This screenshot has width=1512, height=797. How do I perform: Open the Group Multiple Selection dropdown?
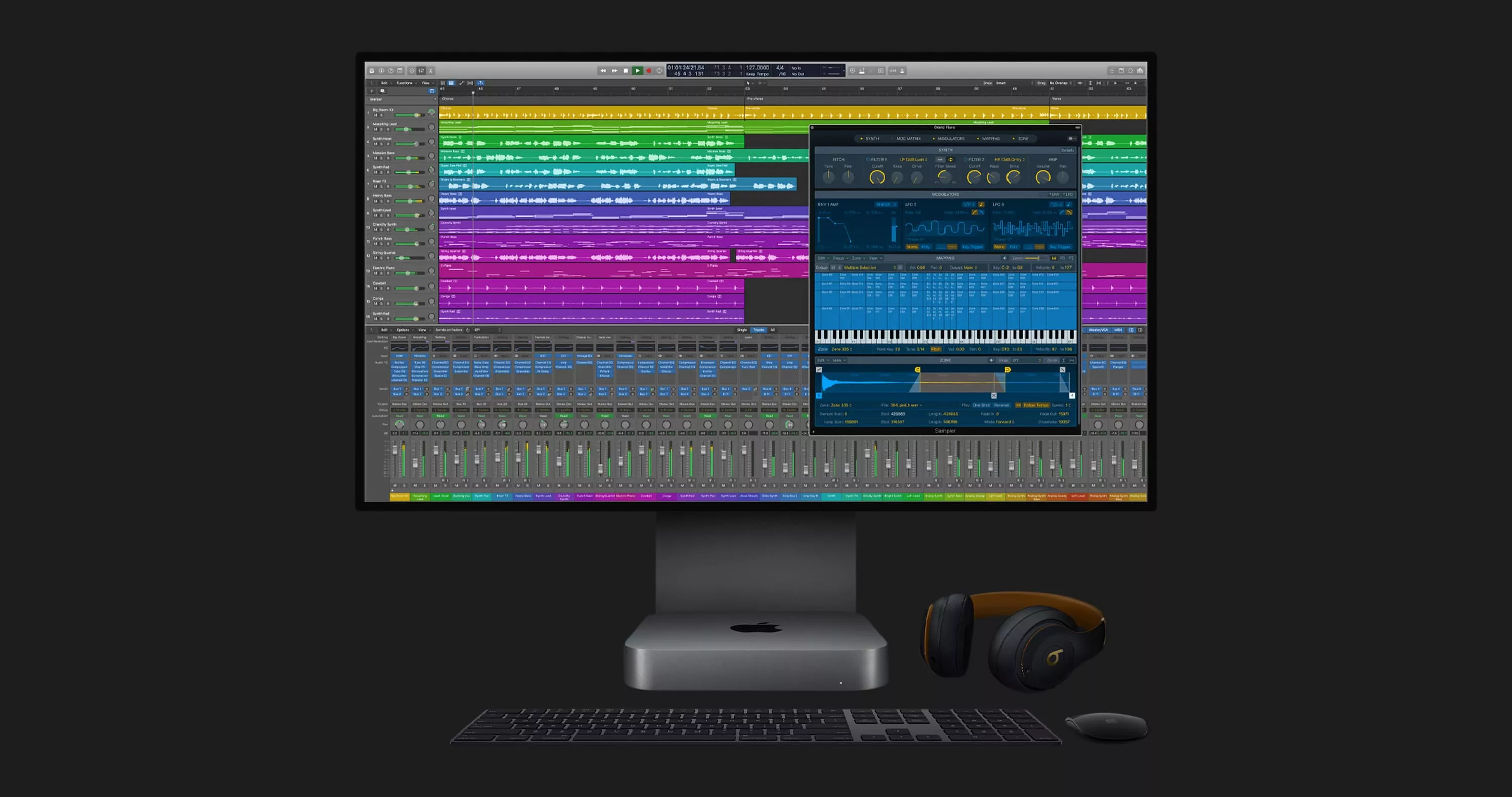[870, 268]
